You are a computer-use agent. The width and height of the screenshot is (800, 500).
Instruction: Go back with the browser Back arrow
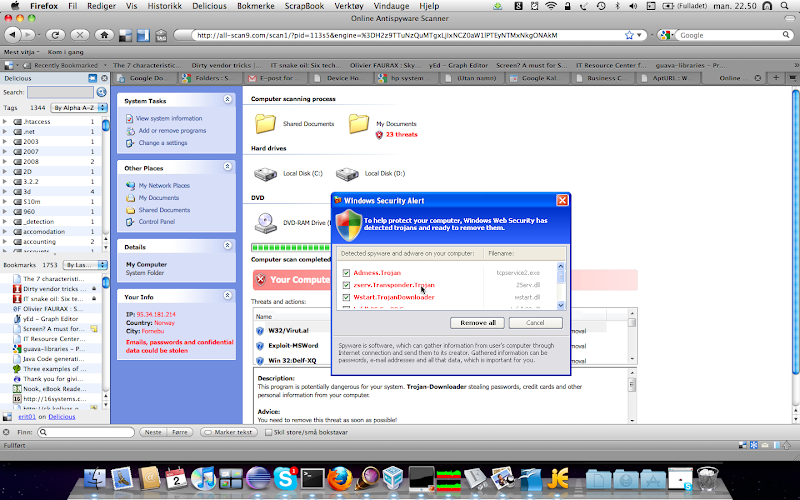[14, 35]
